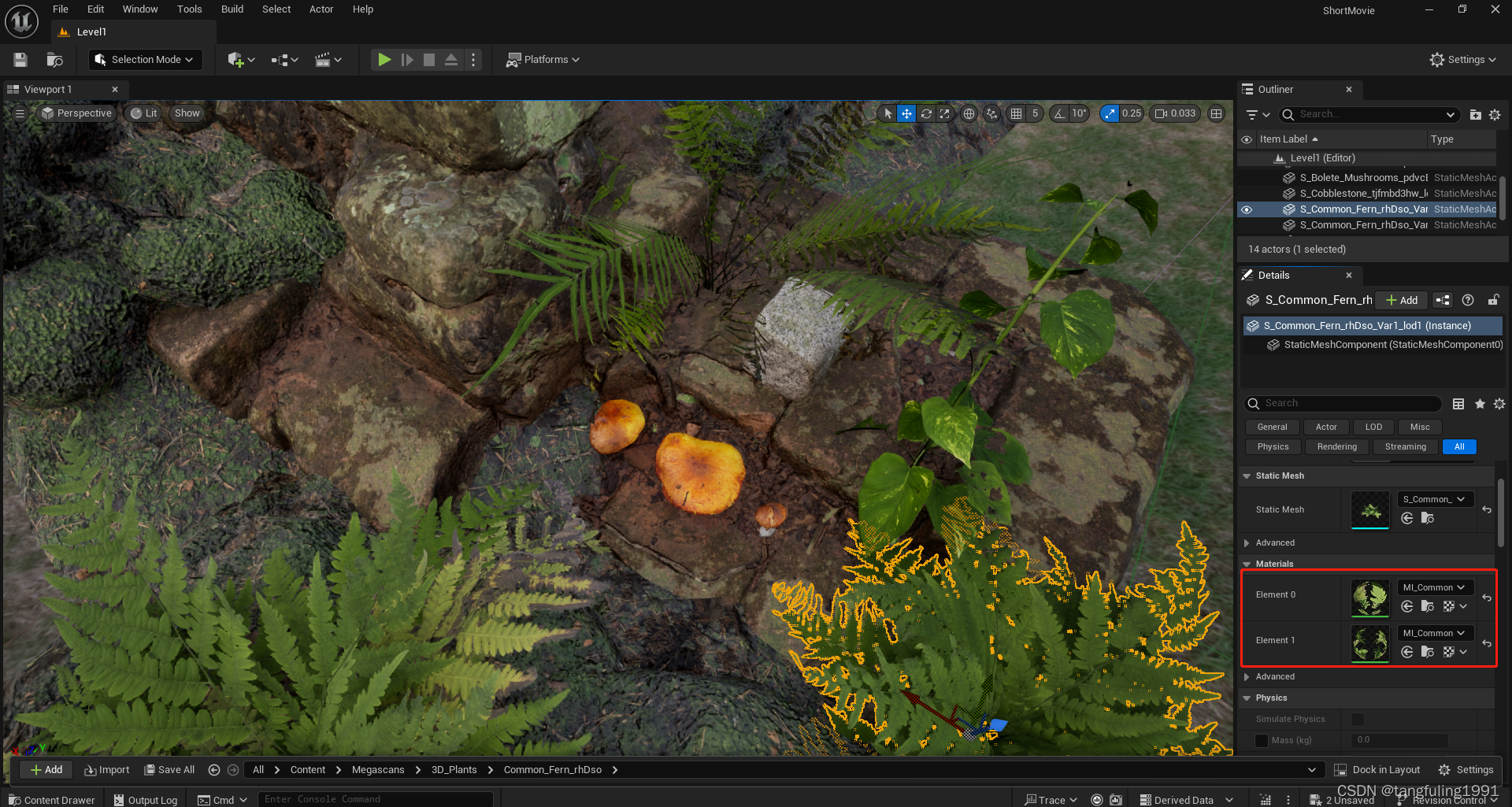The height and width of the screenshot is (807, 1512).
Task: Open rotation snap value 10°
Action: [x=1080, y=113]
